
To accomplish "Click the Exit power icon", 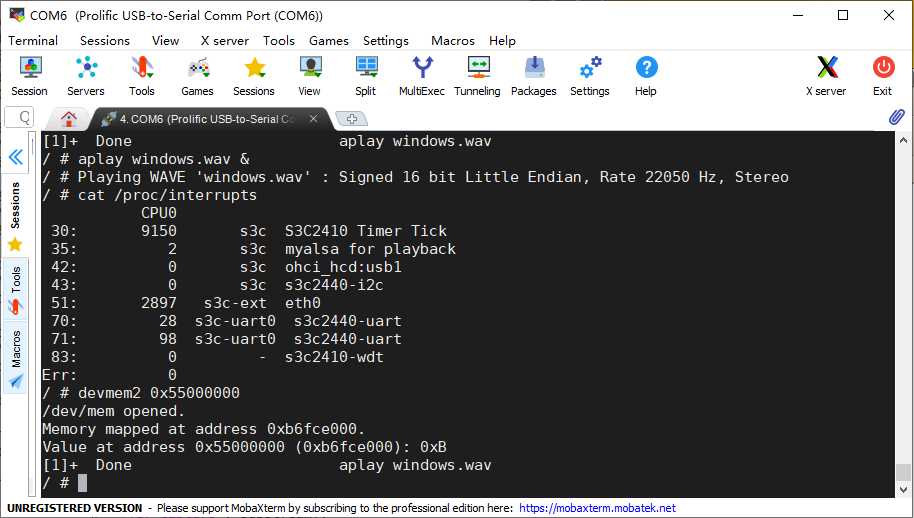I will click(883, 75).
